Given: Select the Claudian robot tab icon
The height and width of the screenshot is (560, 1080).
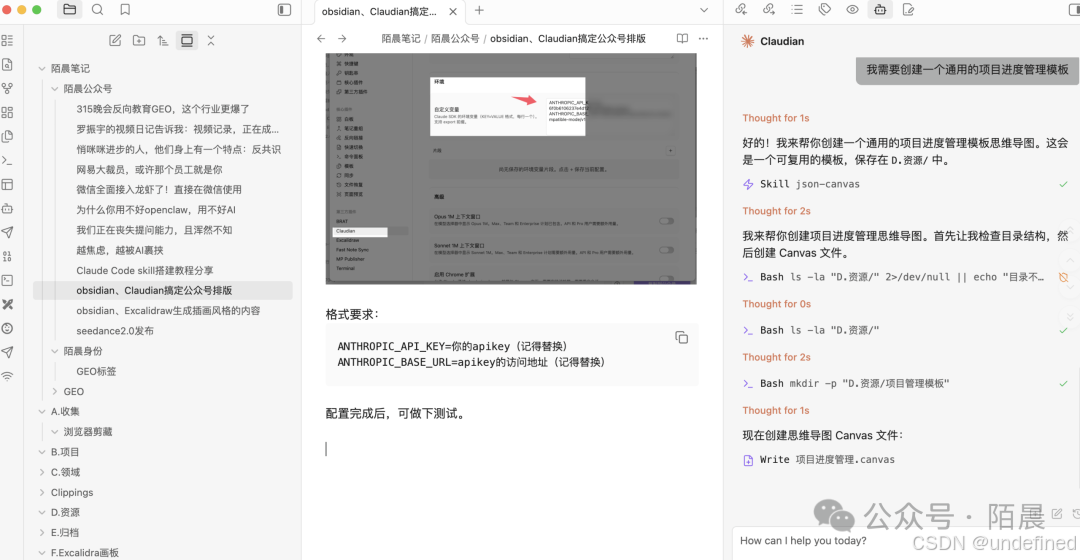Looking at the screenshot, I should (880, 10).
